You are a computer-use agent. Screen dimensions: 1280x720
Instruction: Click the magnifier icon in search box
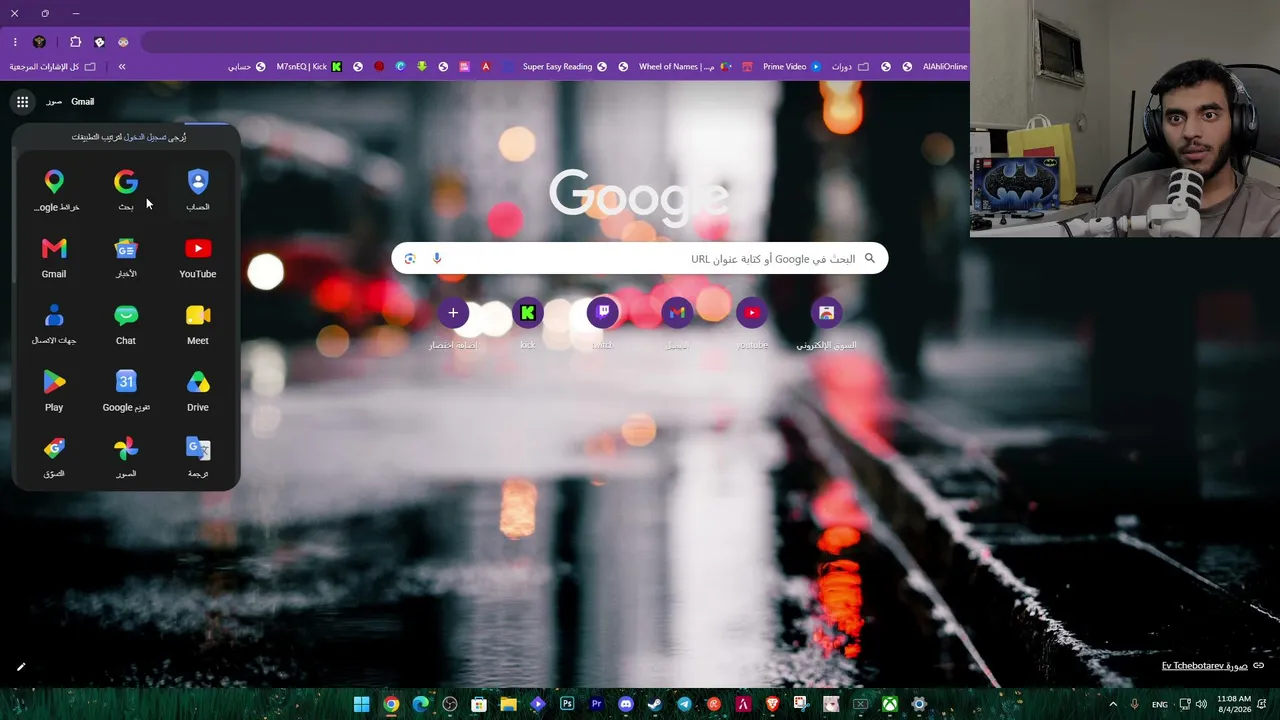click(869, 258)
